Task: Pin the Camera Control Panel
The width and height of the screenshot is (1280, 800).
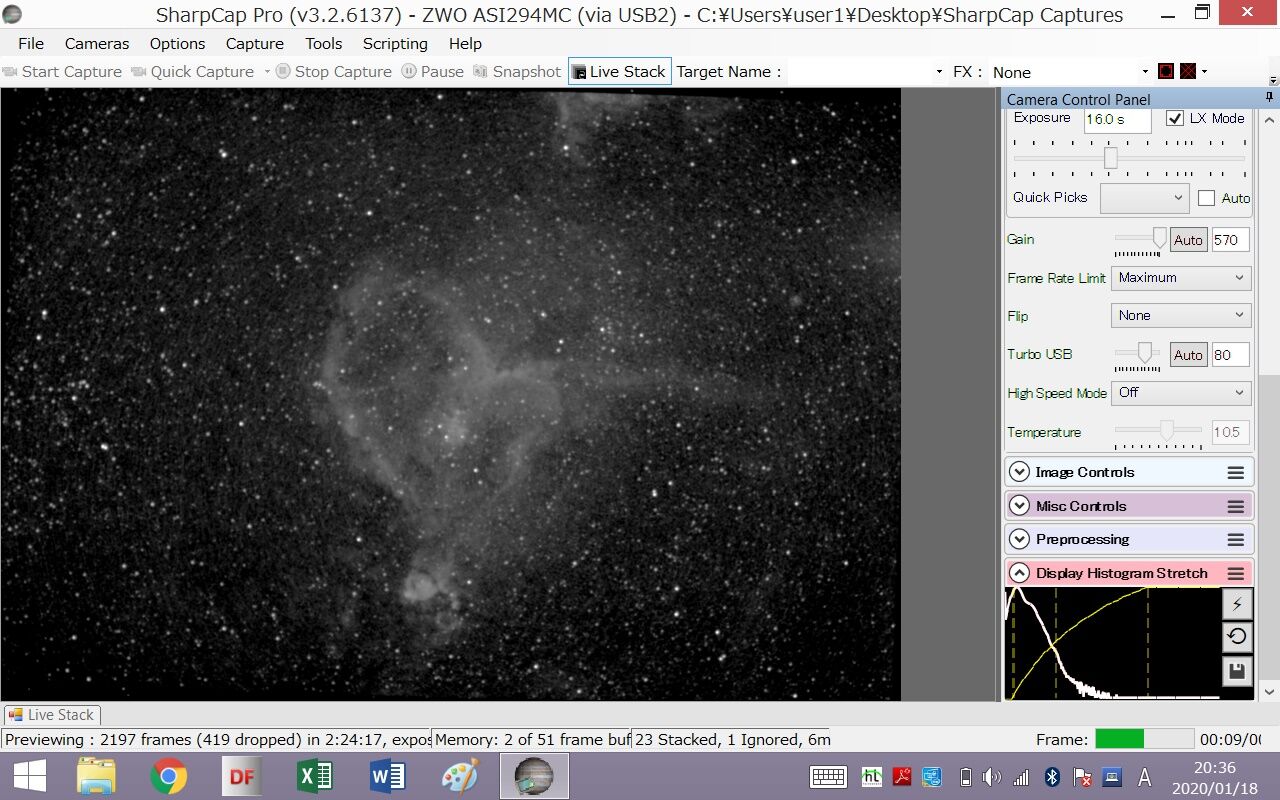Action: point(1269,98)
